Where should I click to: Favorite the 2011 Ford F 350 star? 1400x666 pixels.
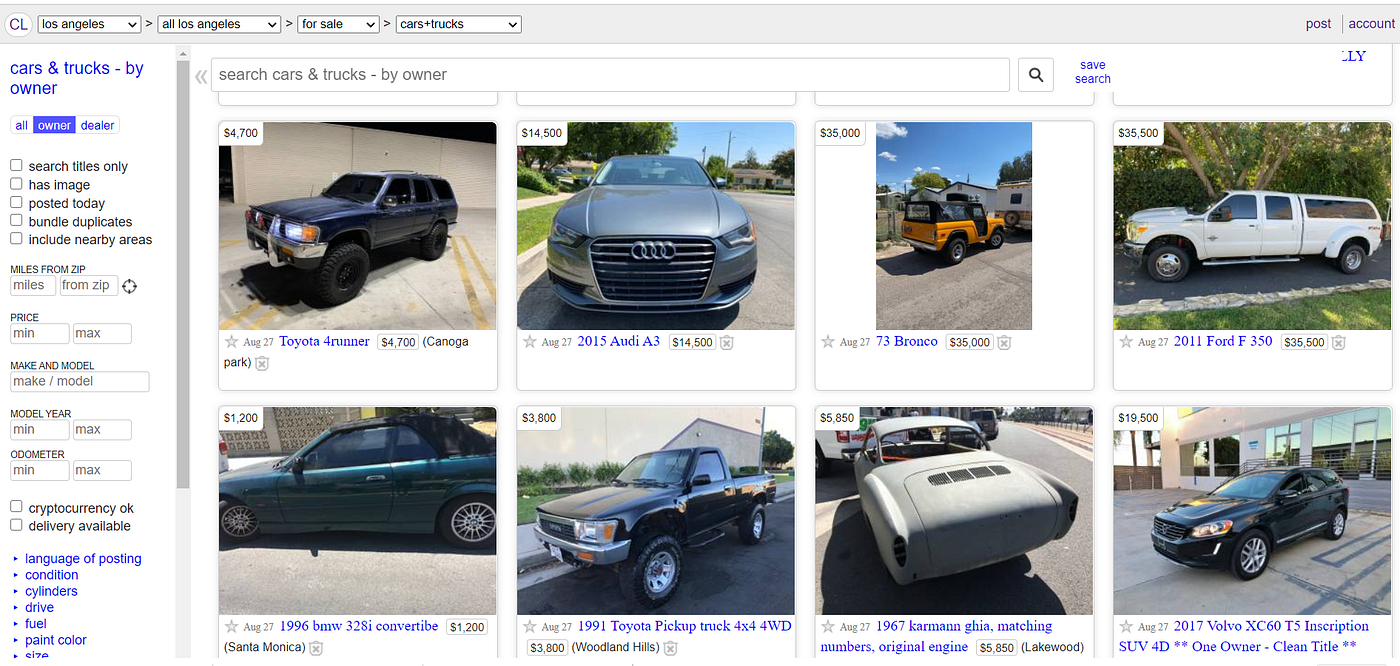(x=1126, y=342)
